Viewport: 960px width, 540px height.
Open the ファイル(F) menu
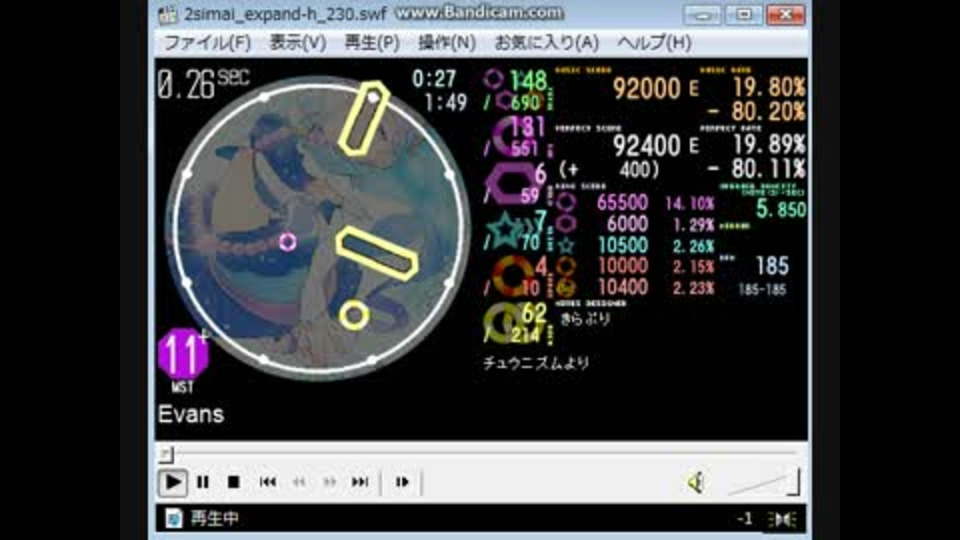[207, 42]
